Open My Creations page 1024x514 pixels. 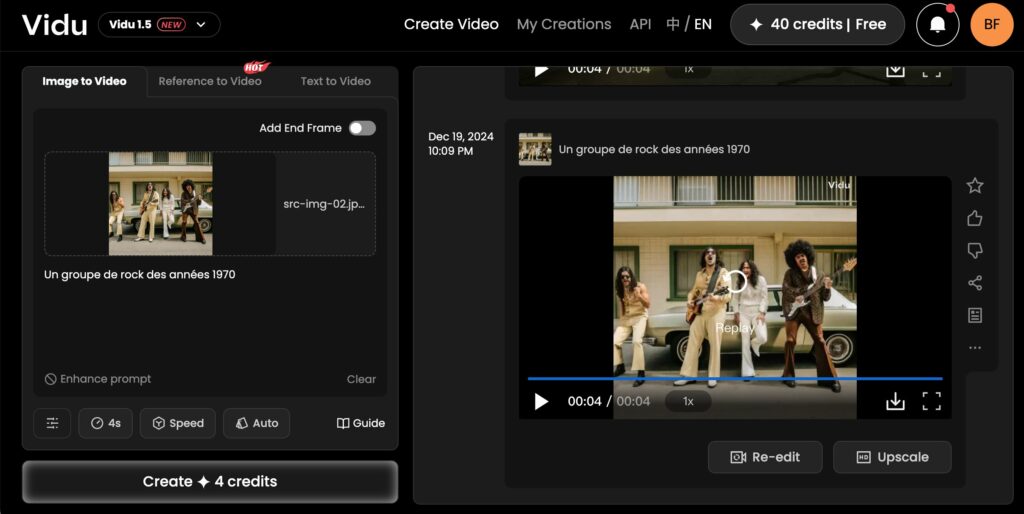tap(563, 24)
